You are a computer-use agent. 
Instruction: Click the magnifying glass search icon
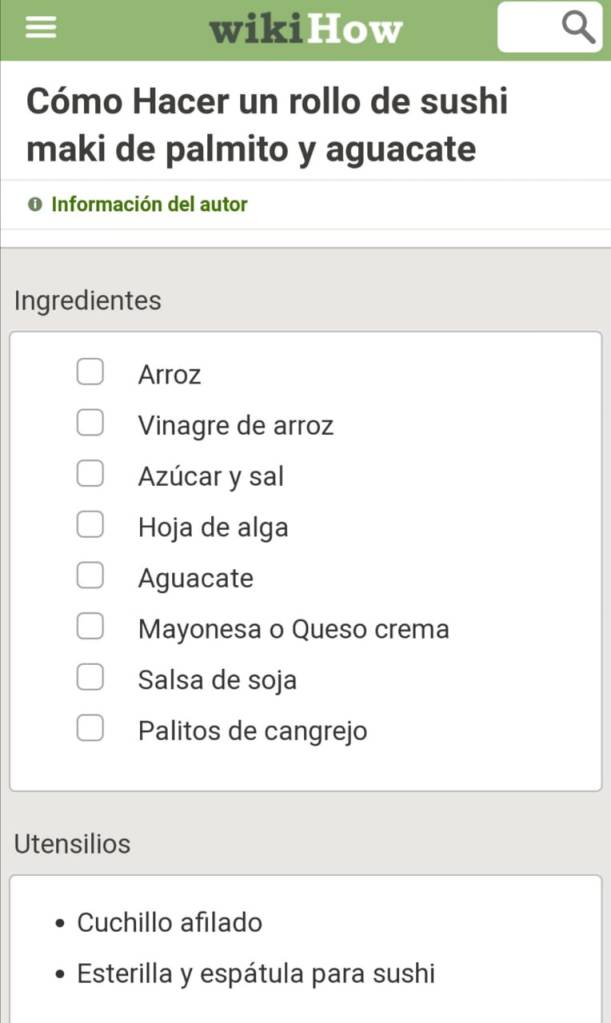[x=579, y=27]
